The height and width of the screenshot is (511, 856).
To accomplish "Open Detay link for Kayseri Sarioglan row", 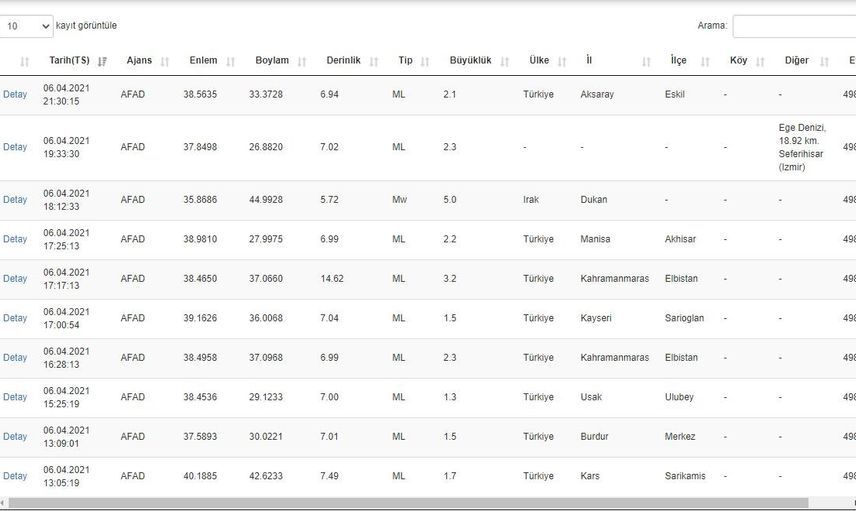I will click(x=15, y=318).
